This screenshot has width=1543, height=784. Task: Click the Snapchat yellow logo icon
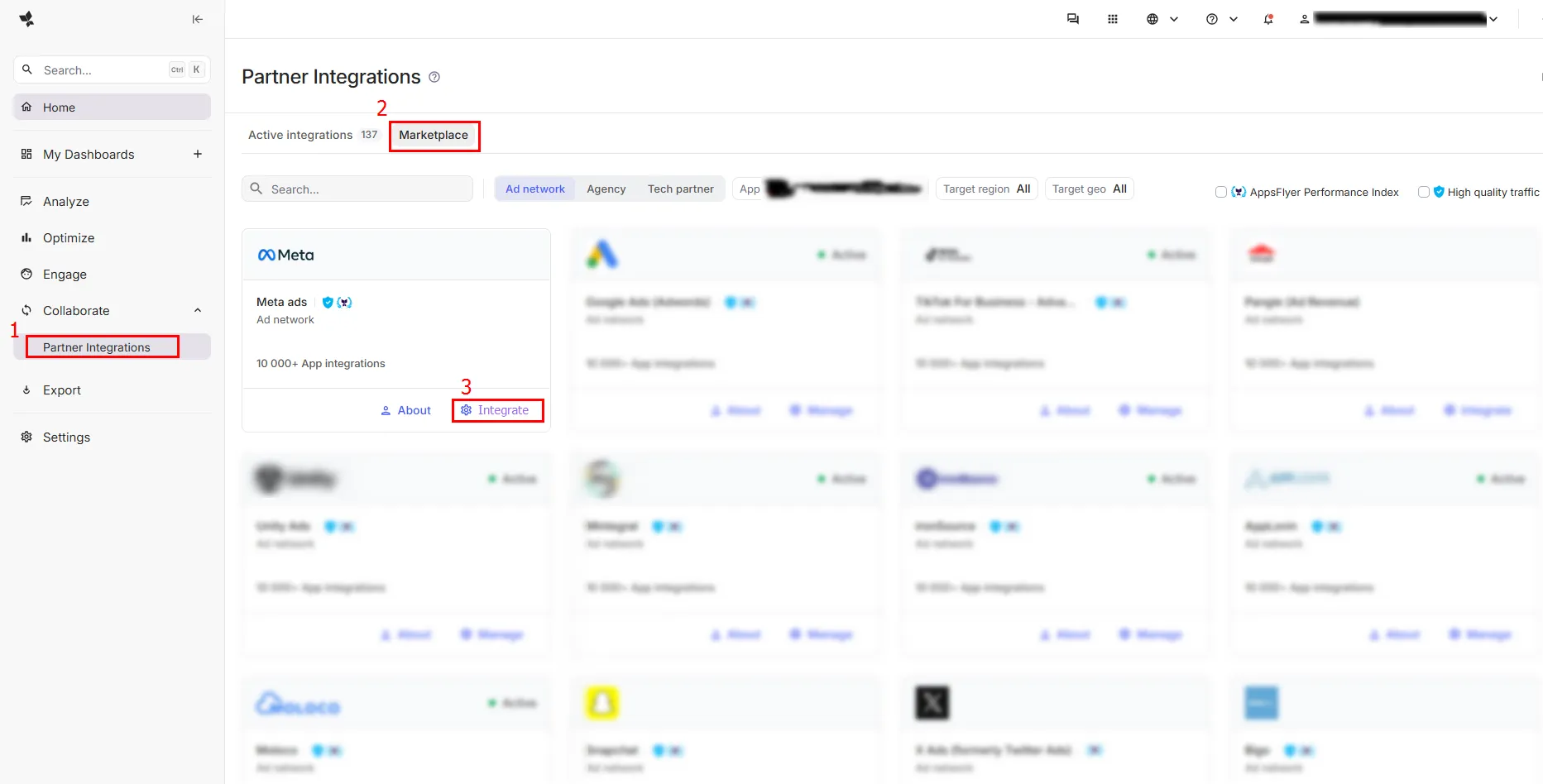(x=602, y=703)
